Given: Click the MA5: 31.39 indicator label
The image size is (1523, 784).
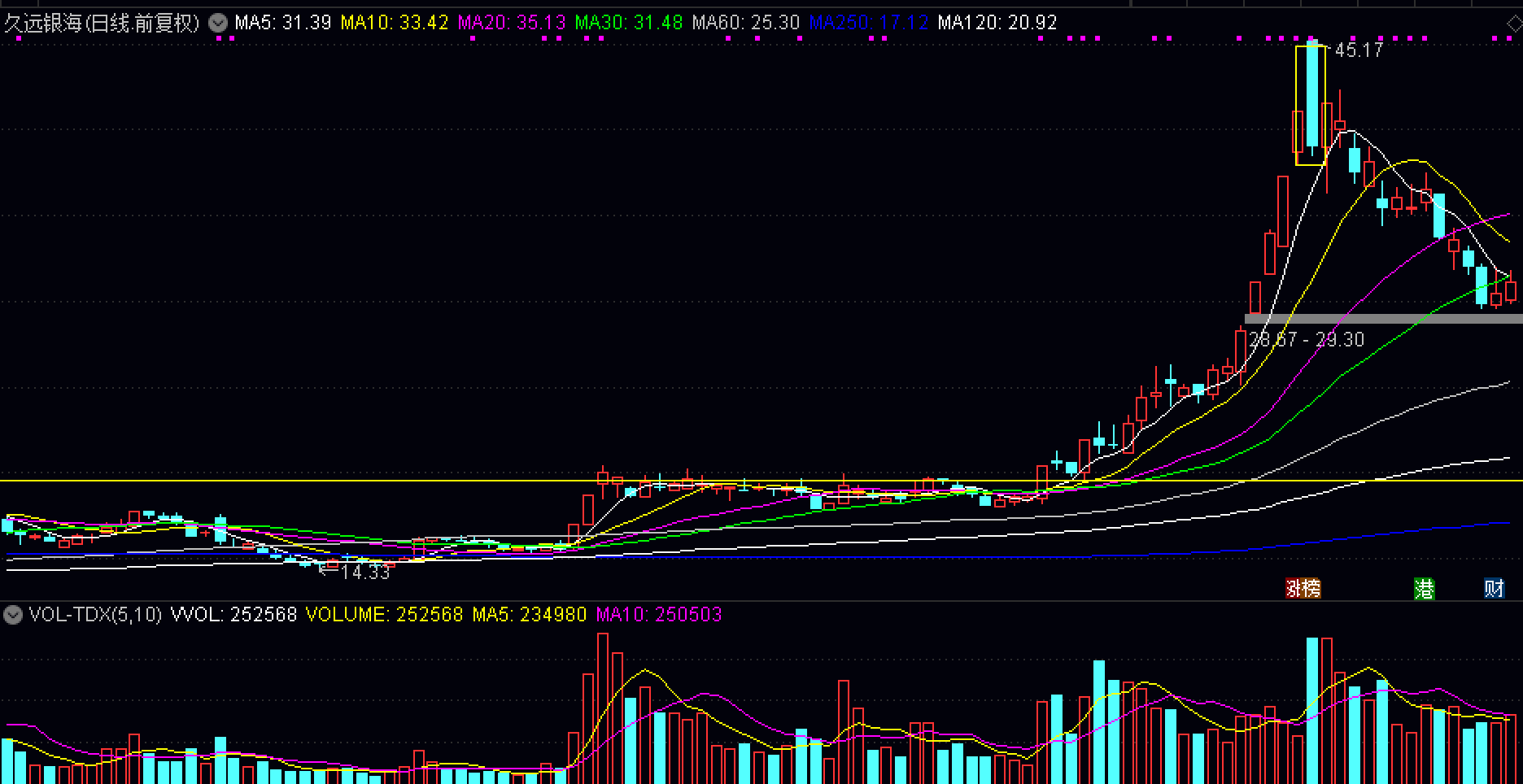Looking at the screenshot, I should (282, 23).
